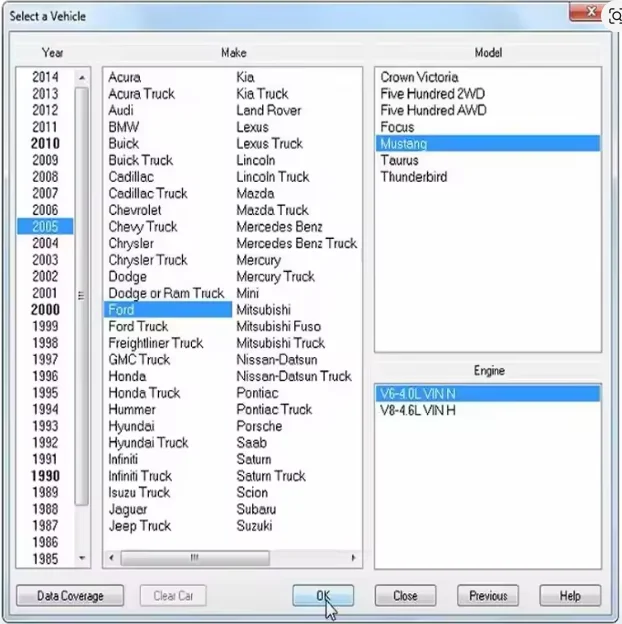Choose Mercedes Benz Truck make
The width and height of the screenshot is (622, 624).
coord(296,243)
